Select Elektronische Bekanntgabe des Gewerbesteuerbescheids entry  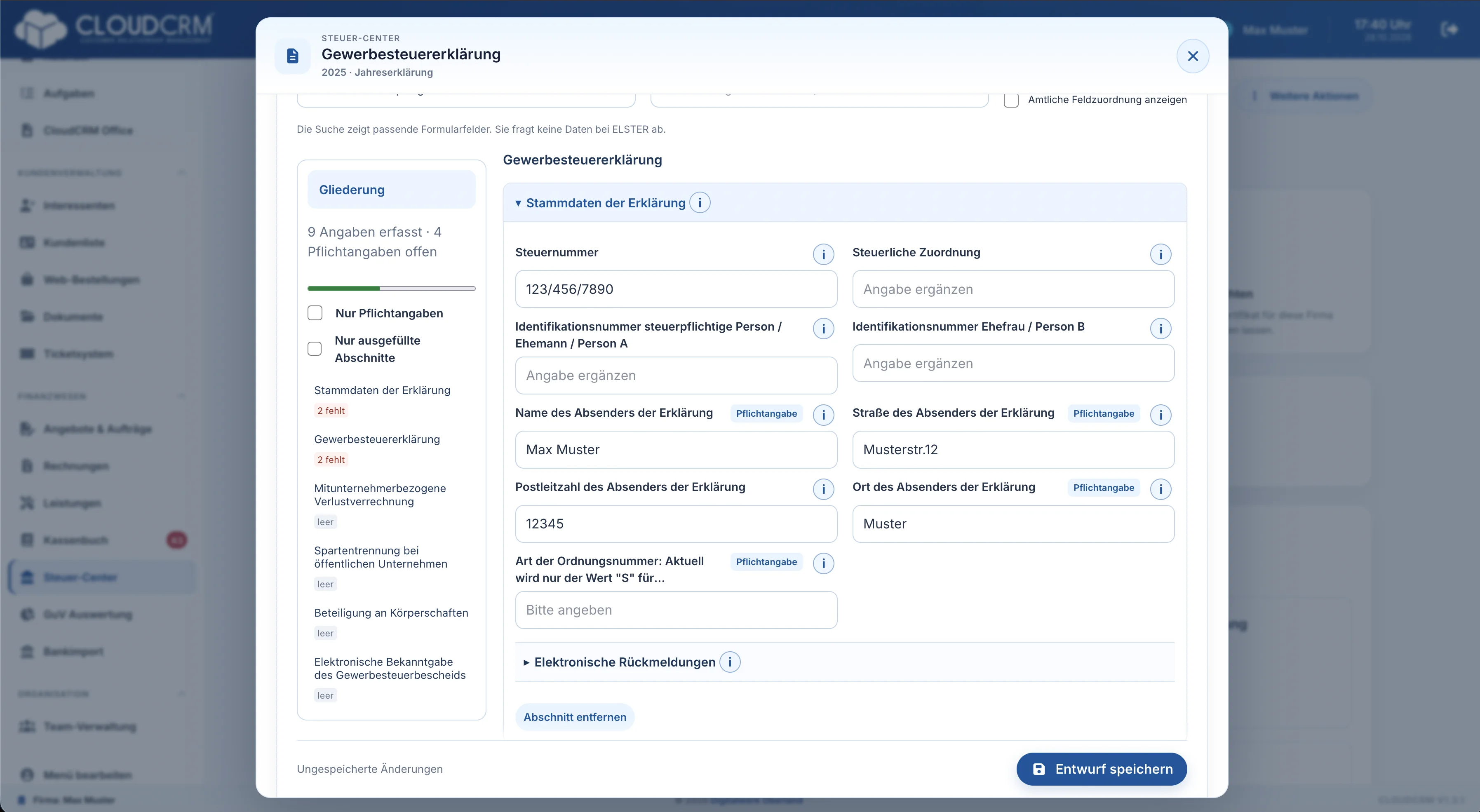(x=390, y=669)
